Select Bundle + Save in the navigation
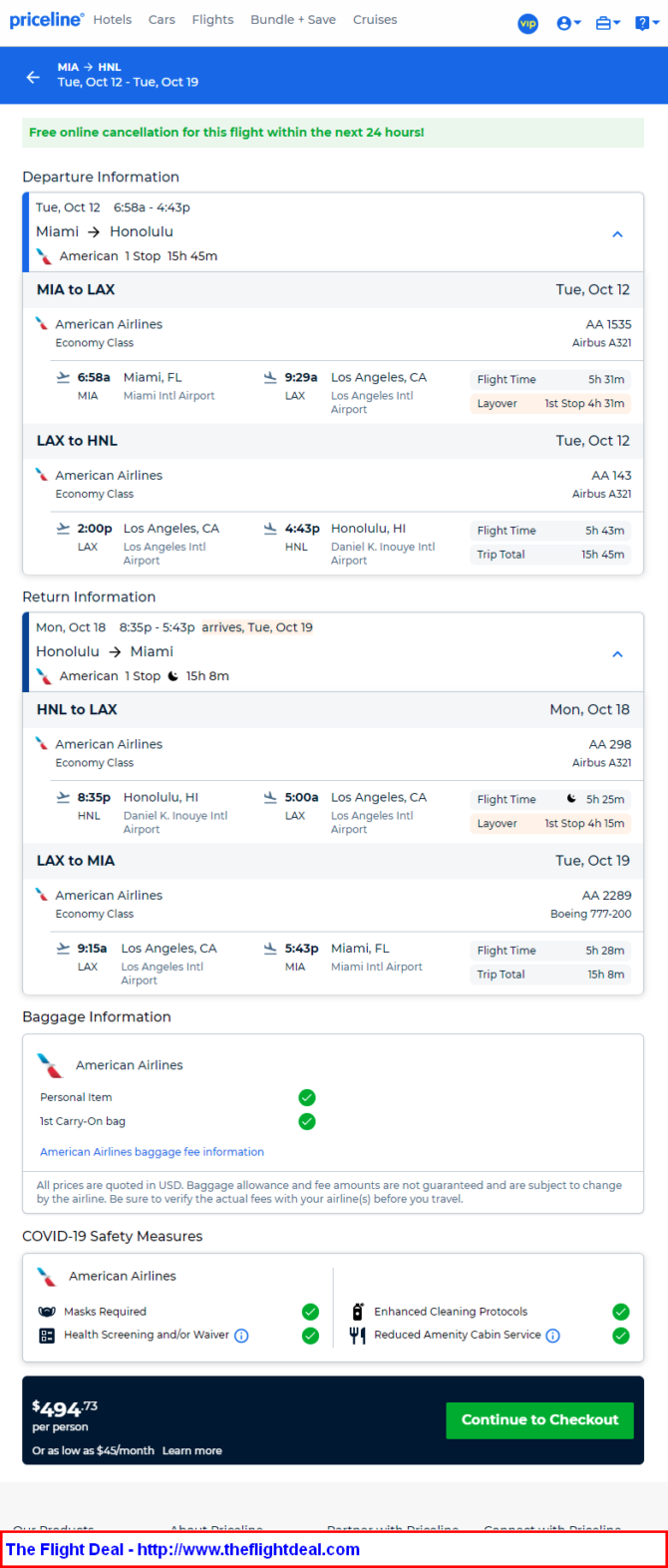 click(293, 20)
